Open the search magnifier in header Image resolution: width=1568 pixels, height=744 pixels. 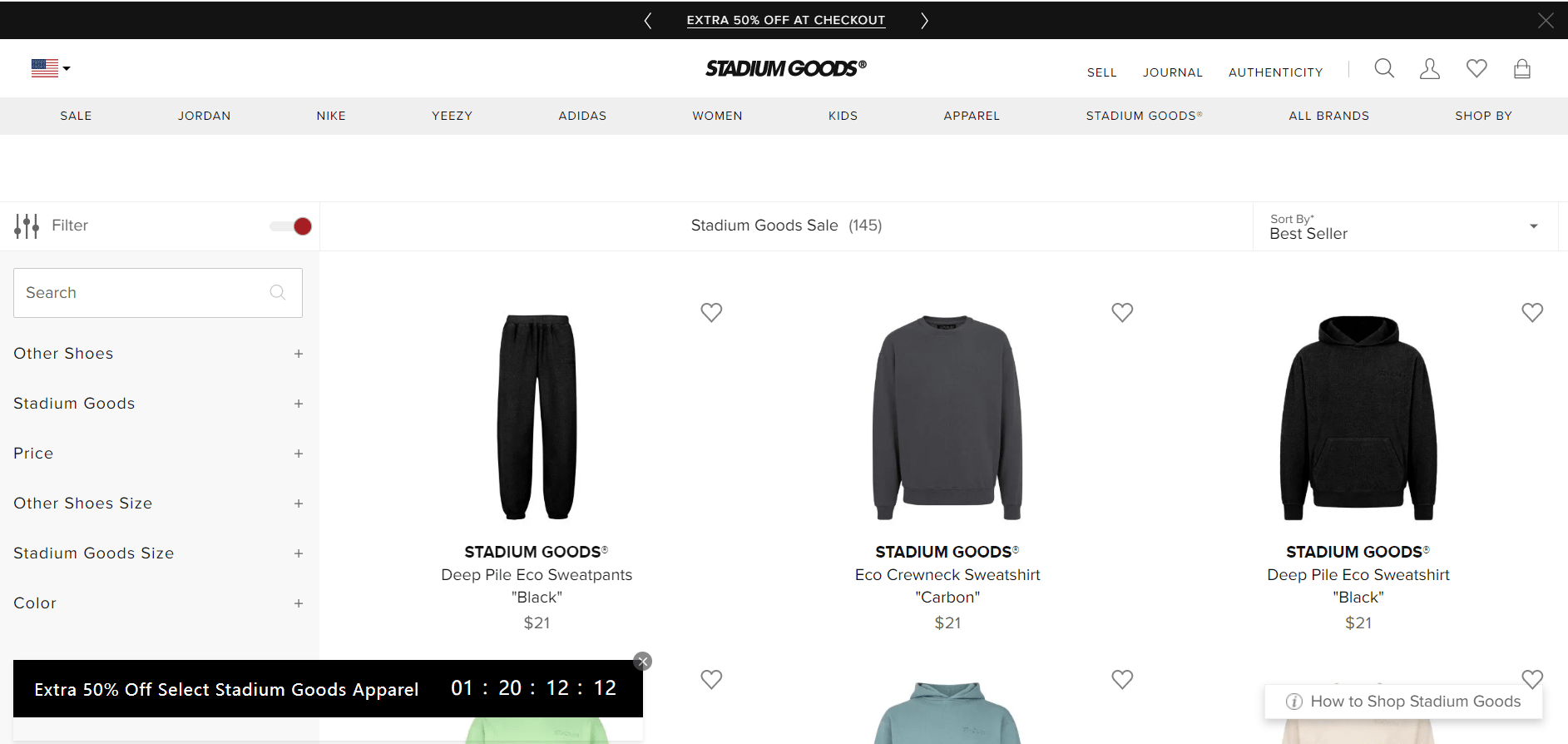pyautogui.click(x=1384, y=68)
